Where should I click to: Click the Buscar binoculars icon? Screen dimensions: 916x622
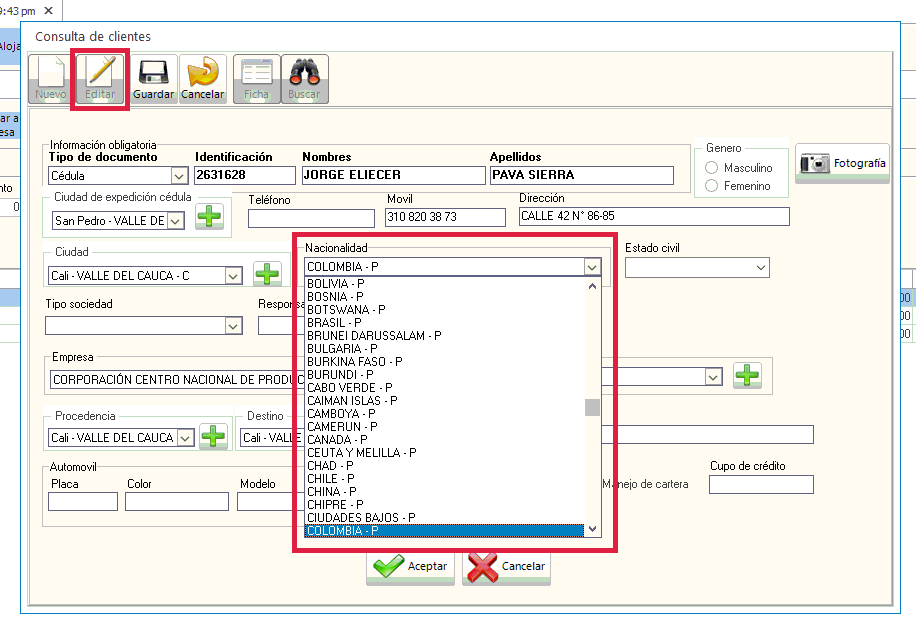[x=304, y=72]
